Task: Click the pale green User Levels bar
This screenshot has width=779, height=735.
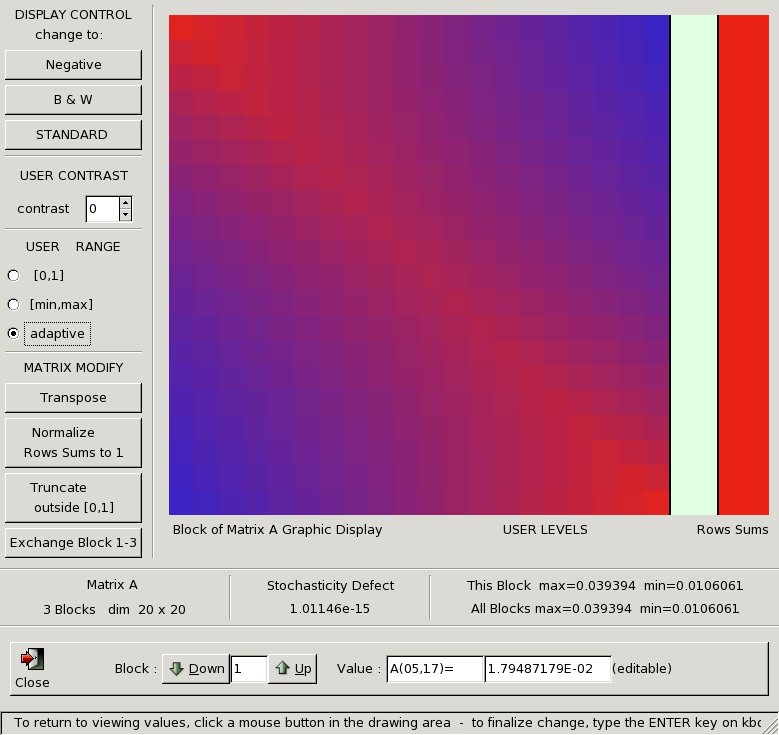Action: pos(694,265)
